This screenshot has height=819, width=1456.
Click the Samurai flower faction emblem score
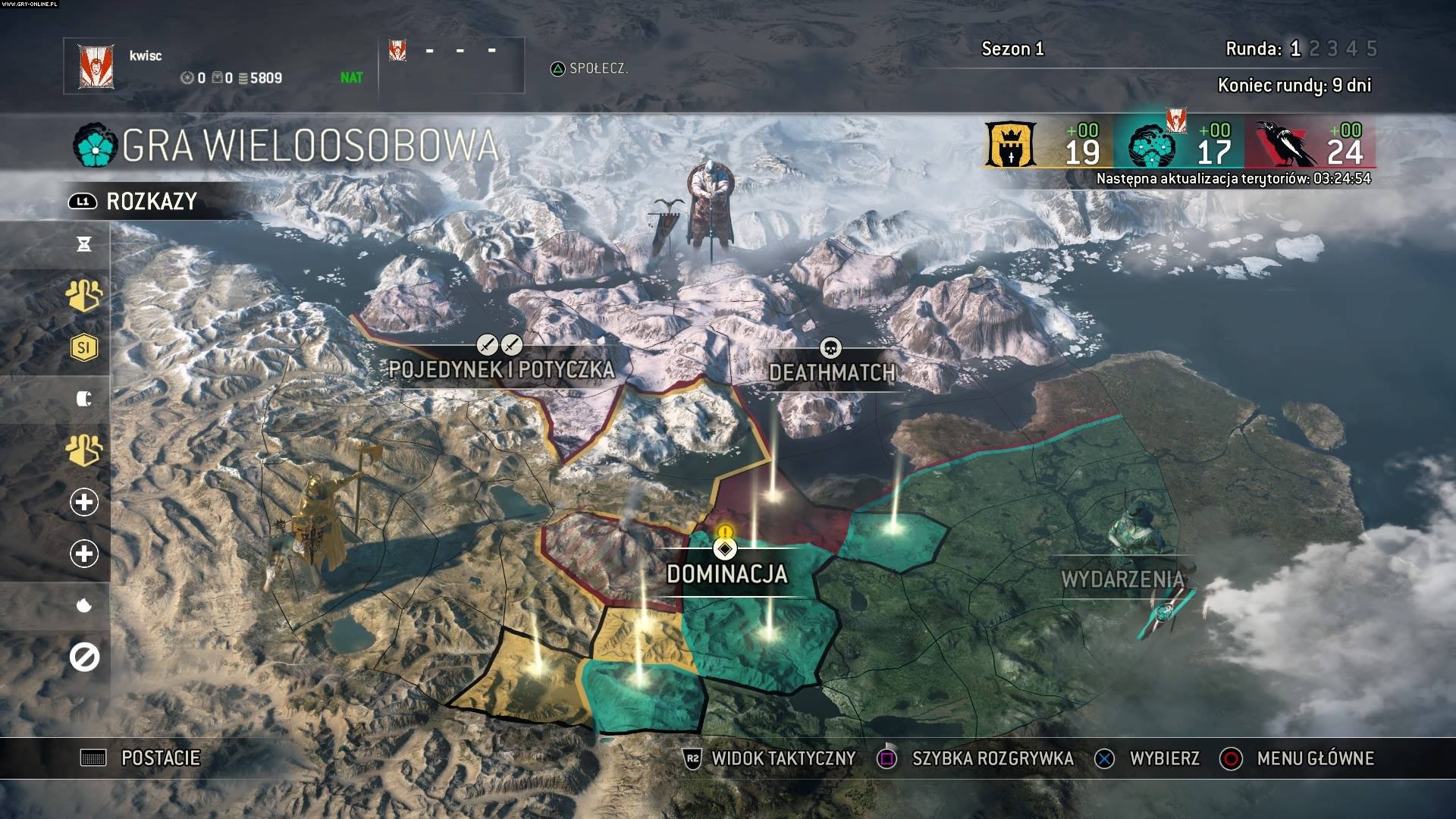1152,146
